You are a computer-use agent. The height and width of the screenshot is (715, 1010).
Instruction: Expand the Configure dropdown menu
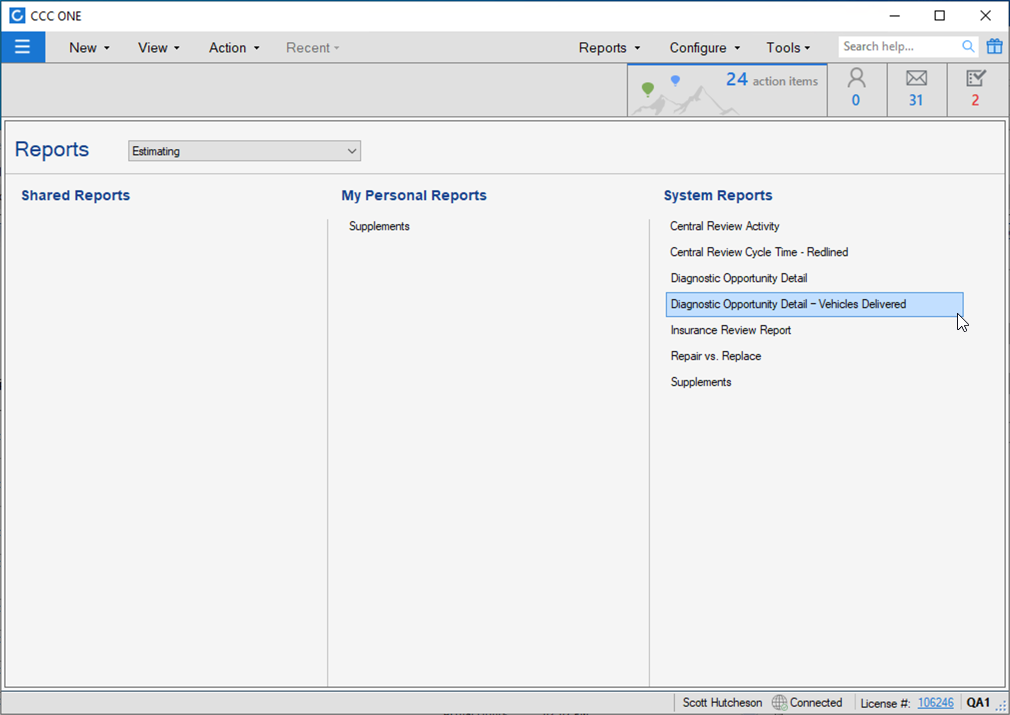(x=705, y=47)
